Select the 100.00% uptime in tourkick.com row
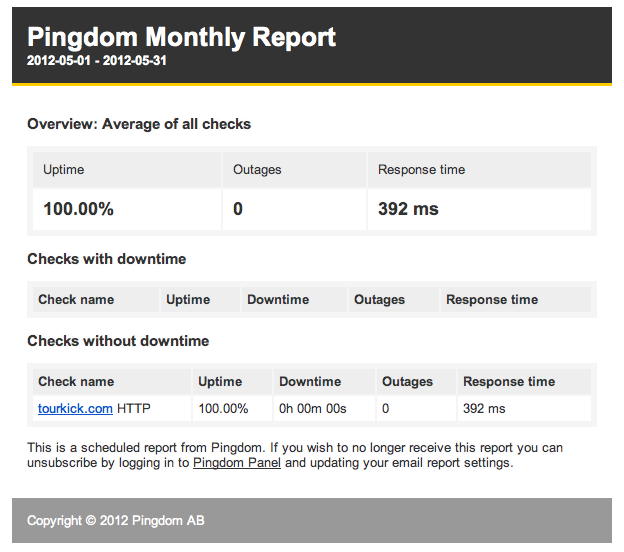 223,408
